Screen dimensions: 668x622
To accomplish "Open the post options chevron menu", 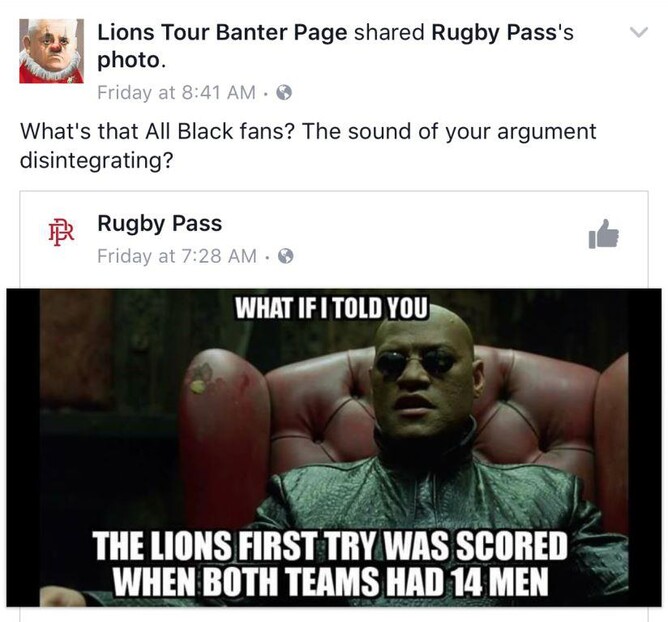I will pos(639,32).
